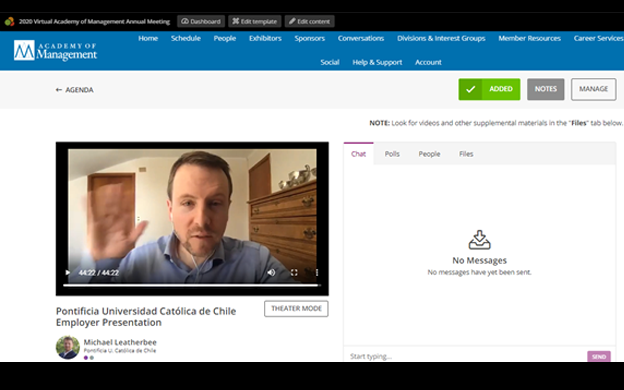Open Exhibitors page
This screenshot has width=624, height=390.
click(x=265, y=38)
